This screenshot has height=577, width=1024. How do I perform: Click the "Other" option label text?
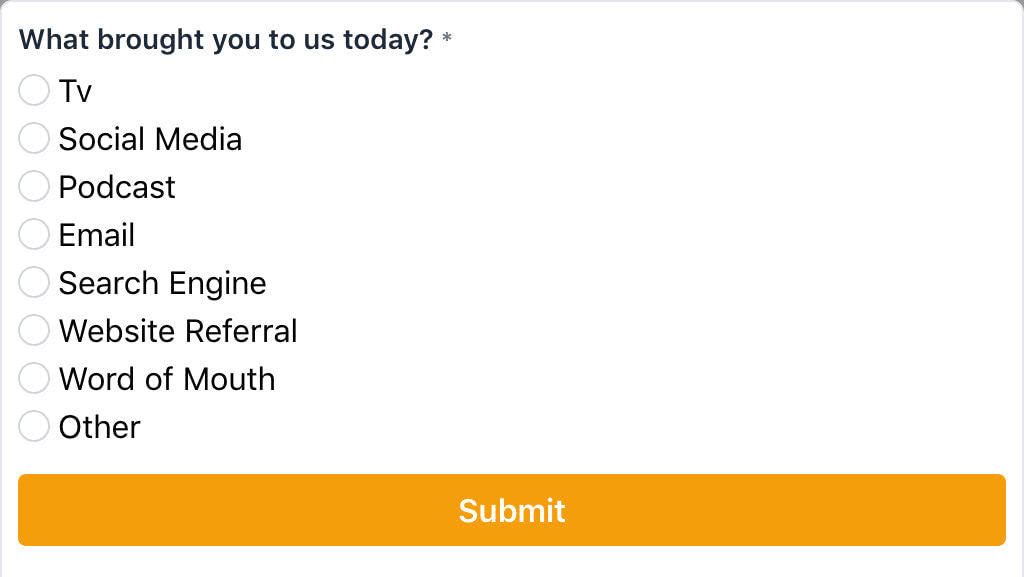pos(99,427)
